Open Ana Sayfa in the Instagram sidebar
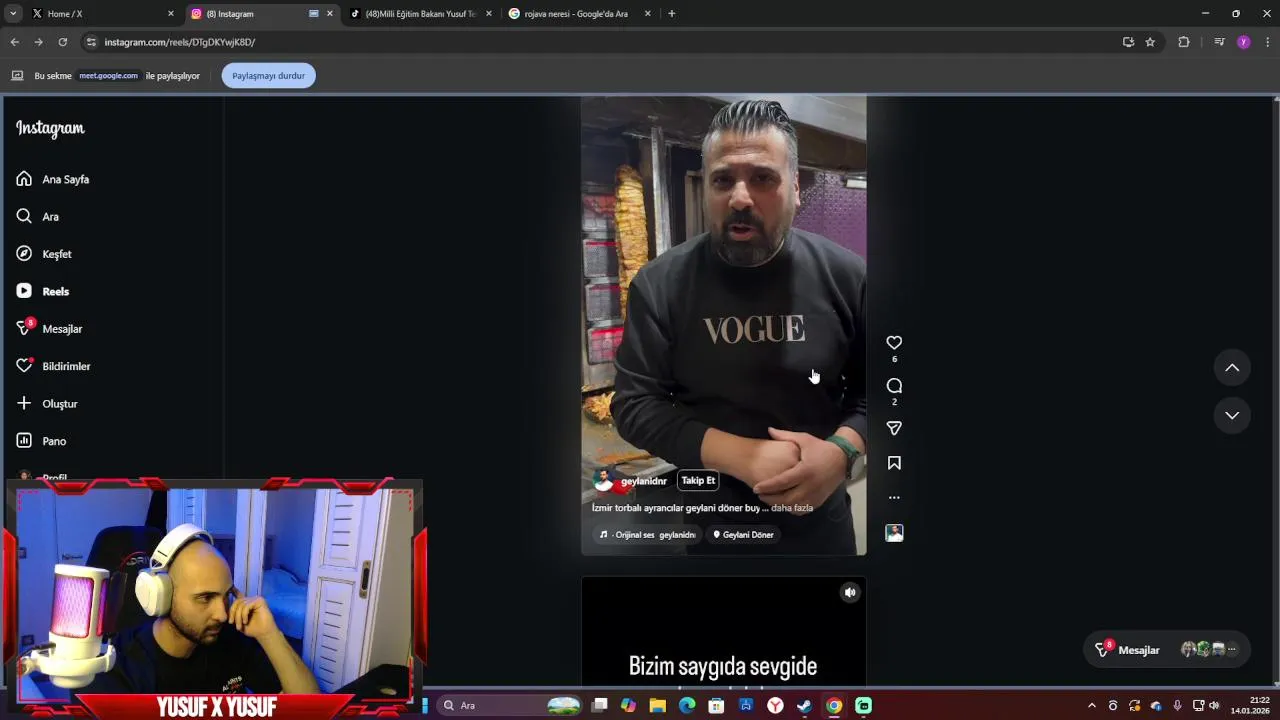This screenshot has width=1280, height=720. tap(53, 179)
